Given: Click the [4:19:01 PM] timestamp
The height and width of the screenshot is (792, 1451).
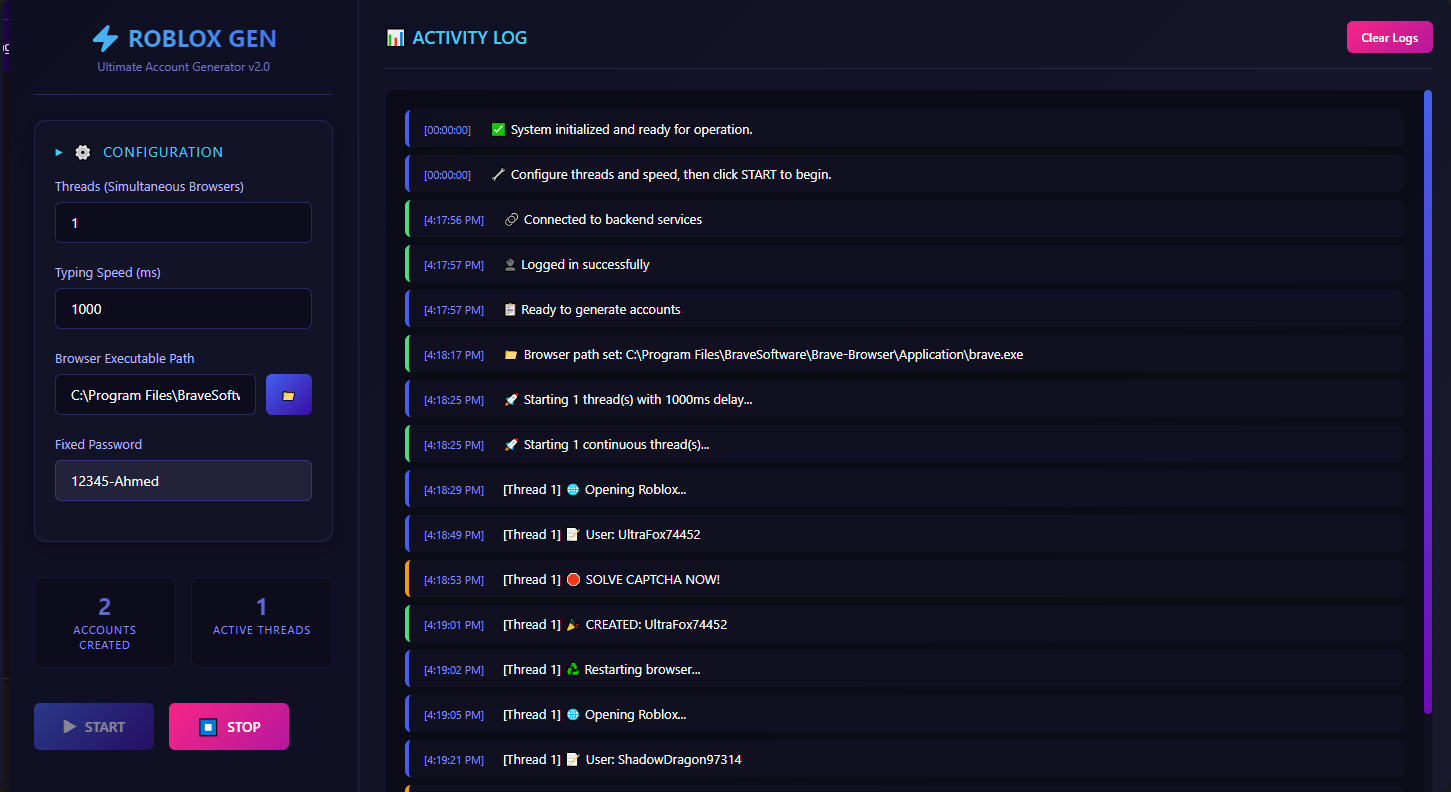Looking at the screenshot, I should [x=454, y=625].
